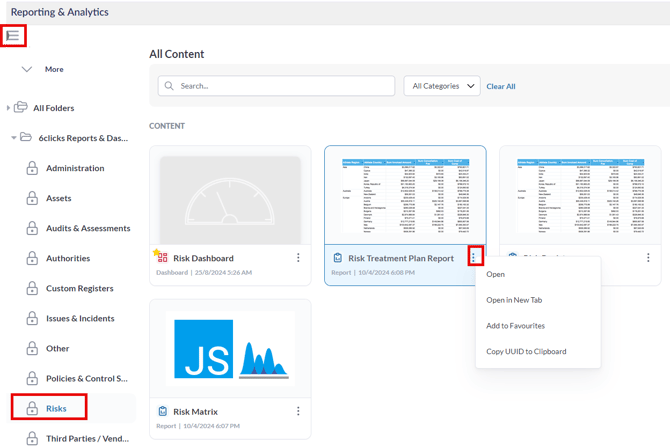Click the Reporting & Analytics header title
Screen dimensions: 670x448
click(60, 12)
